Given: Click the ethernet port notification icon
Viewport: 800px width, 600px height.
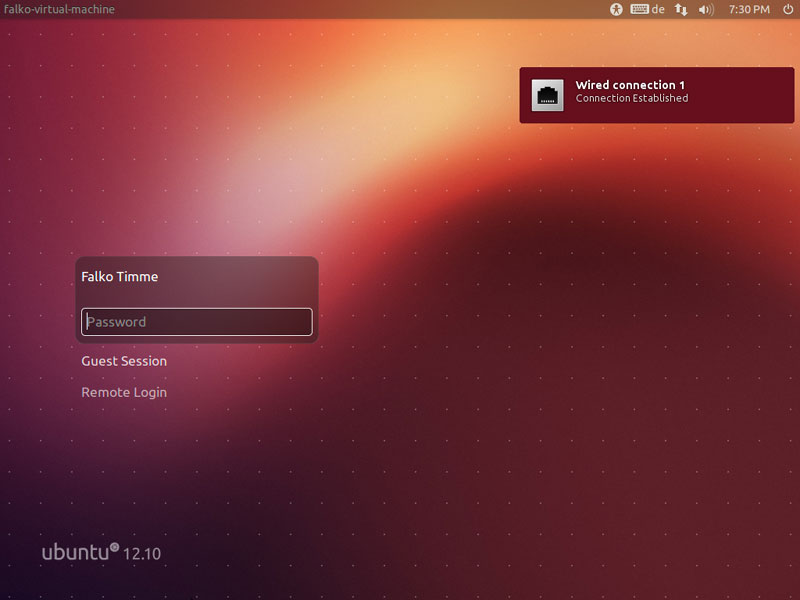Looking at the screenshot, I should (x=547, y=95).
